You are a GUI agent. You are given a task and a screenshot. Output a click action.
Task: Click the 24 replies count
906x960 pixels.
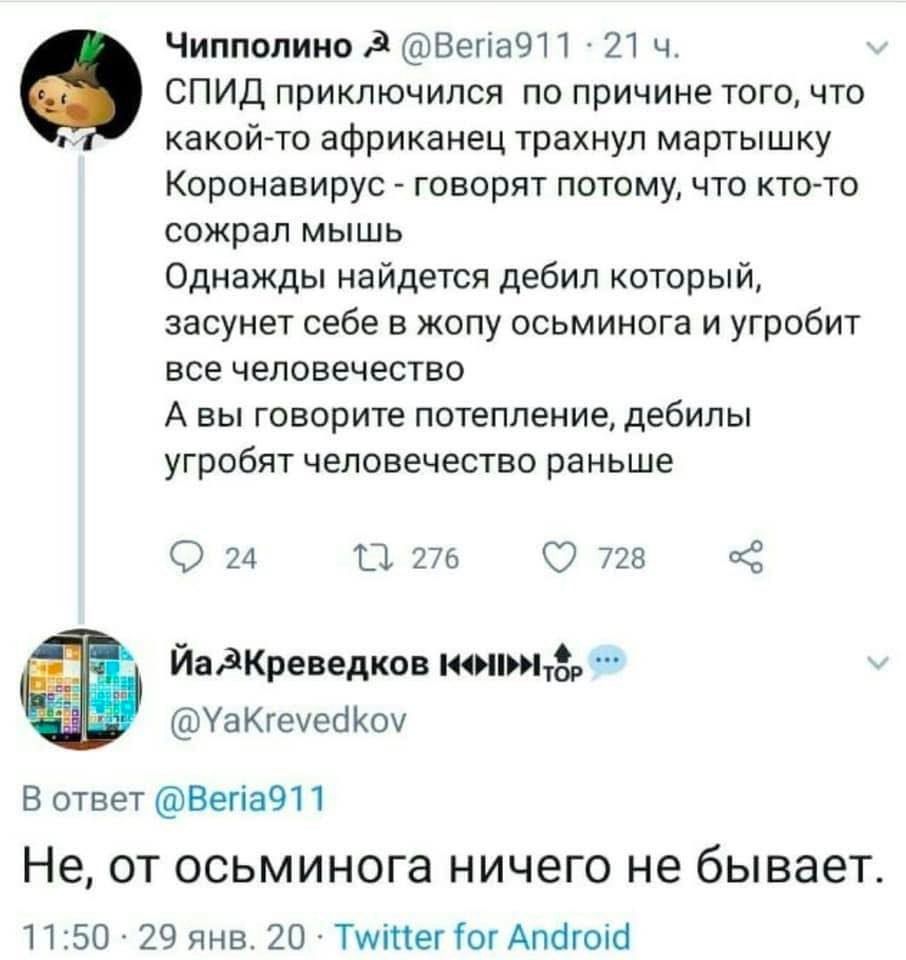tap(242, 558)
